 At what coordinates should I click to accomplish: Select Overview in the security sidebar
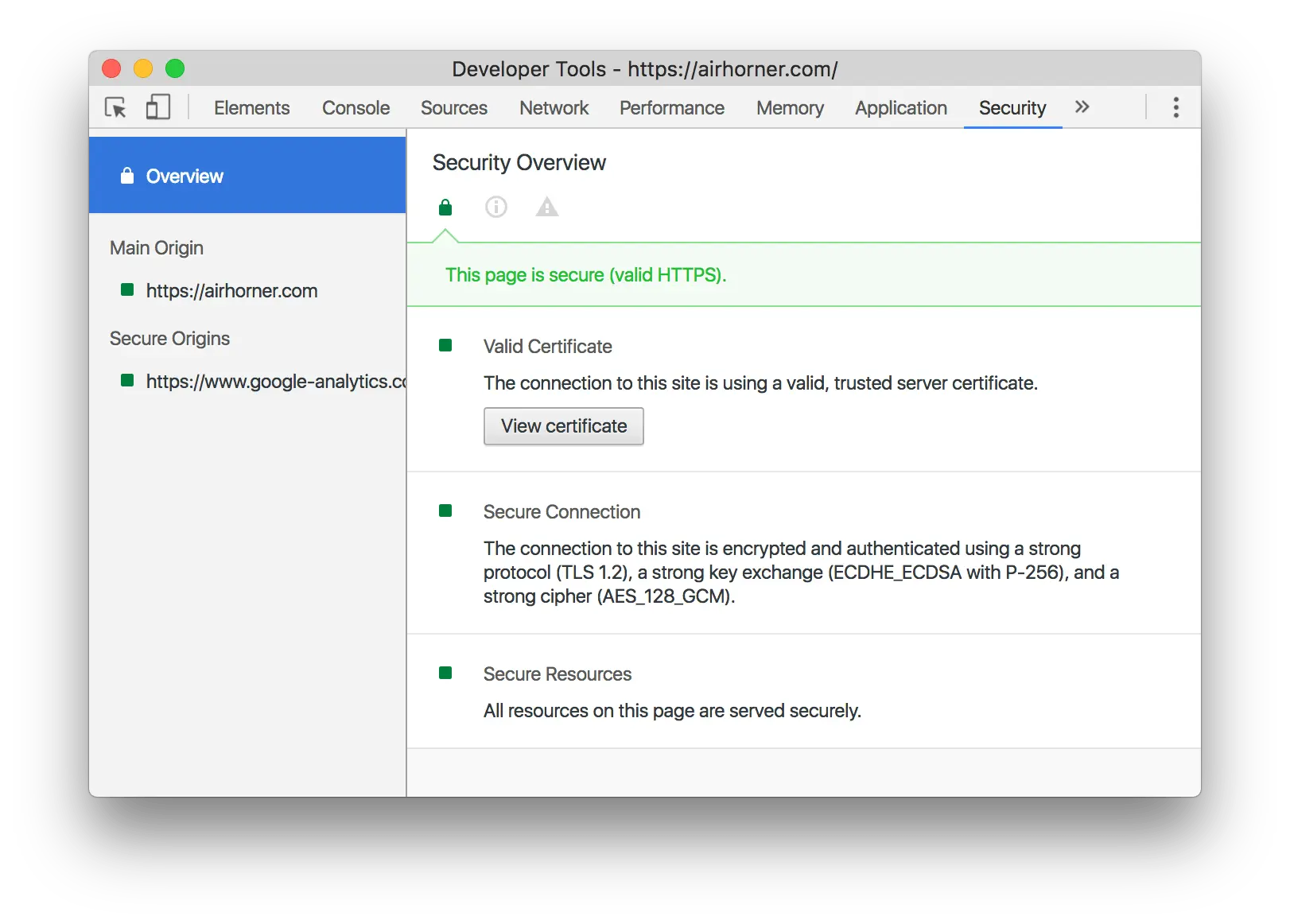185,176
